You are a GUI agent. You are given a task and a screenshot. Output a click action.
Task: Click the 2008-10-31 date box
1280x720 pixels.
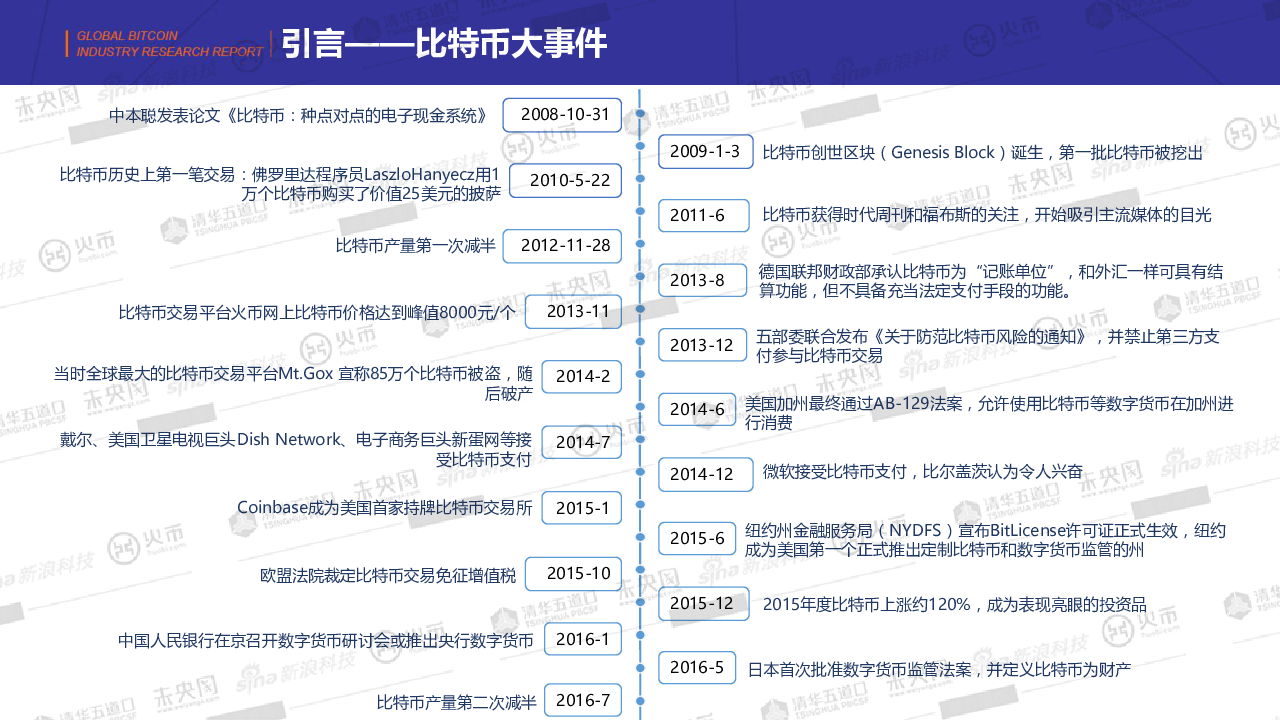(x=562, y=114)
